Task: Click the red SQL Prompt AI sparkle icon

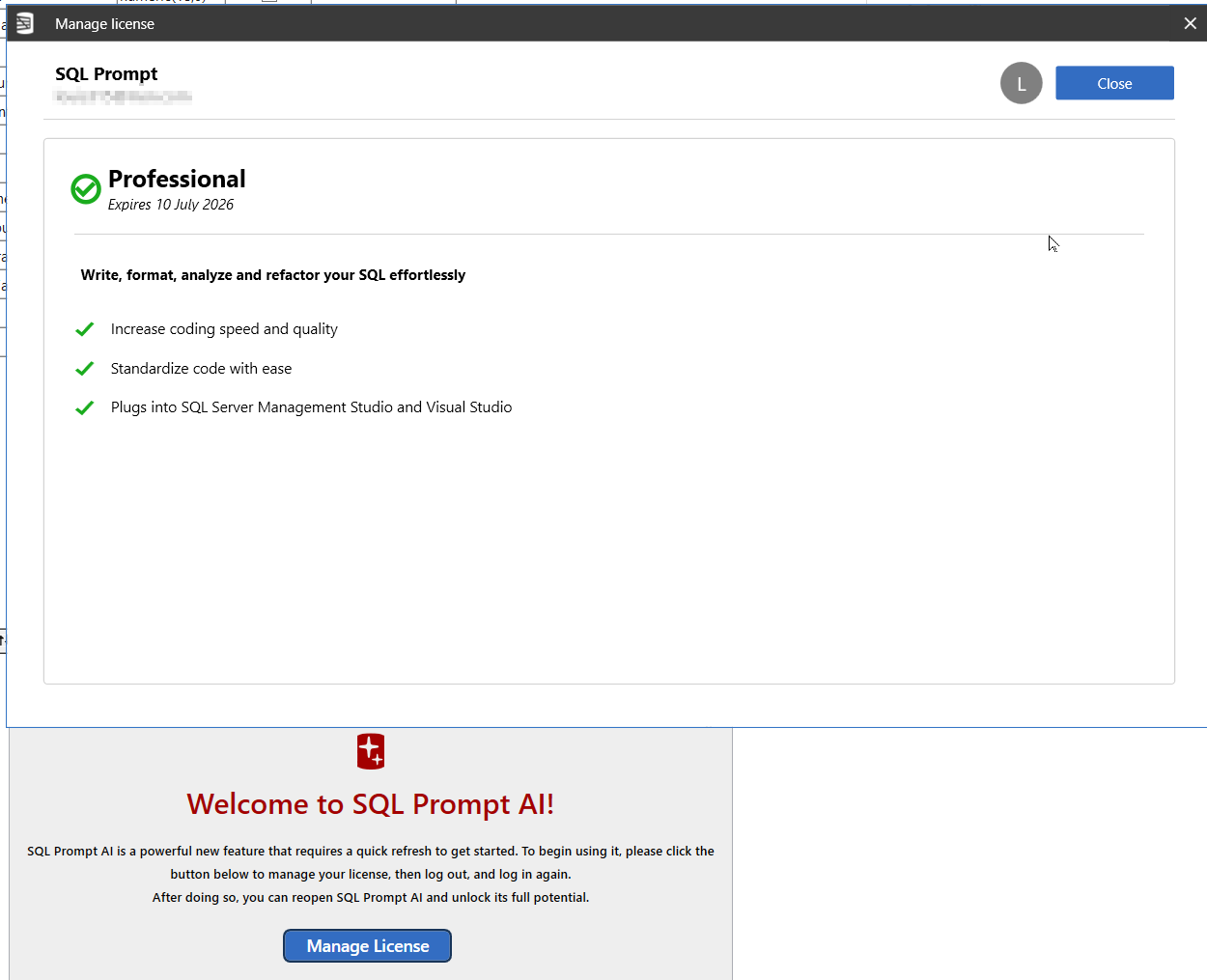Action: [x=371, y=751]
